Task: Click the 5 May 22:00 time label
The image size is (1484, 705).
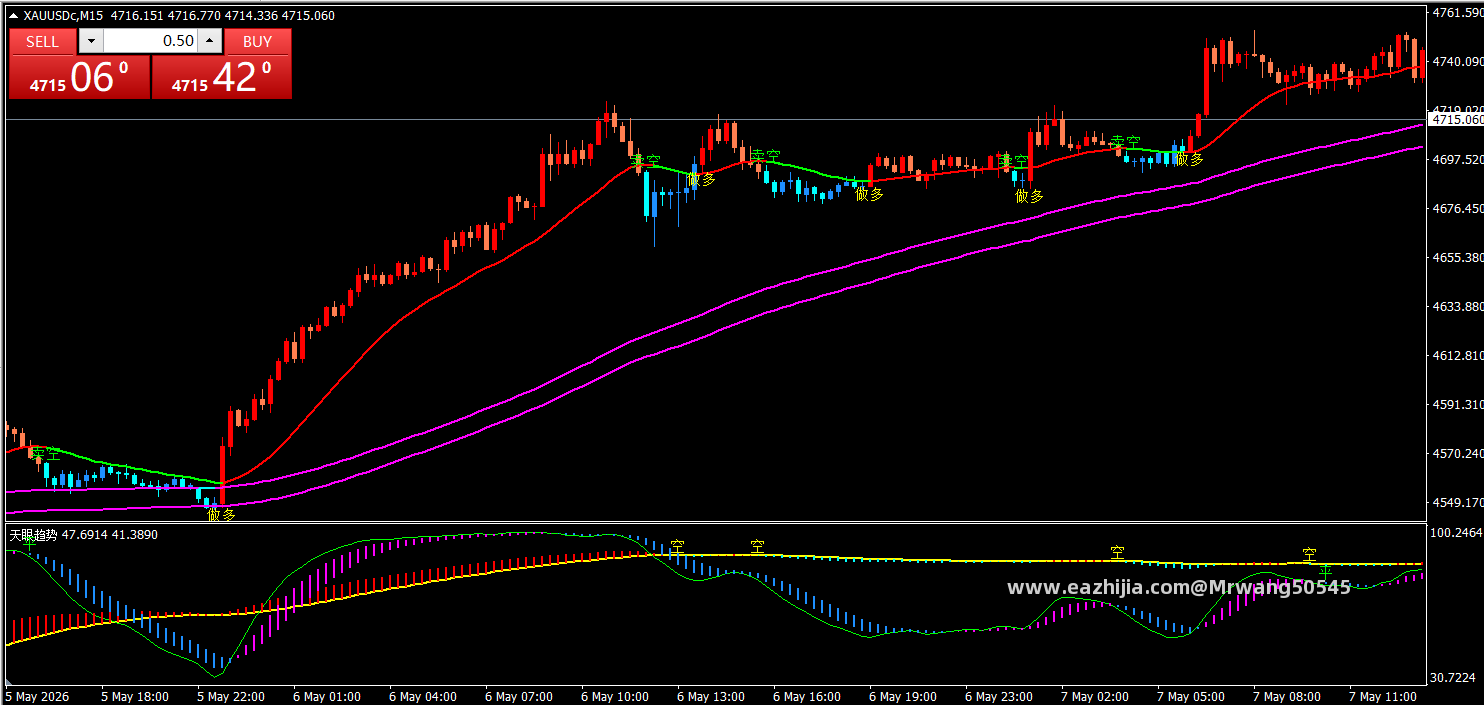Action: 231,696
